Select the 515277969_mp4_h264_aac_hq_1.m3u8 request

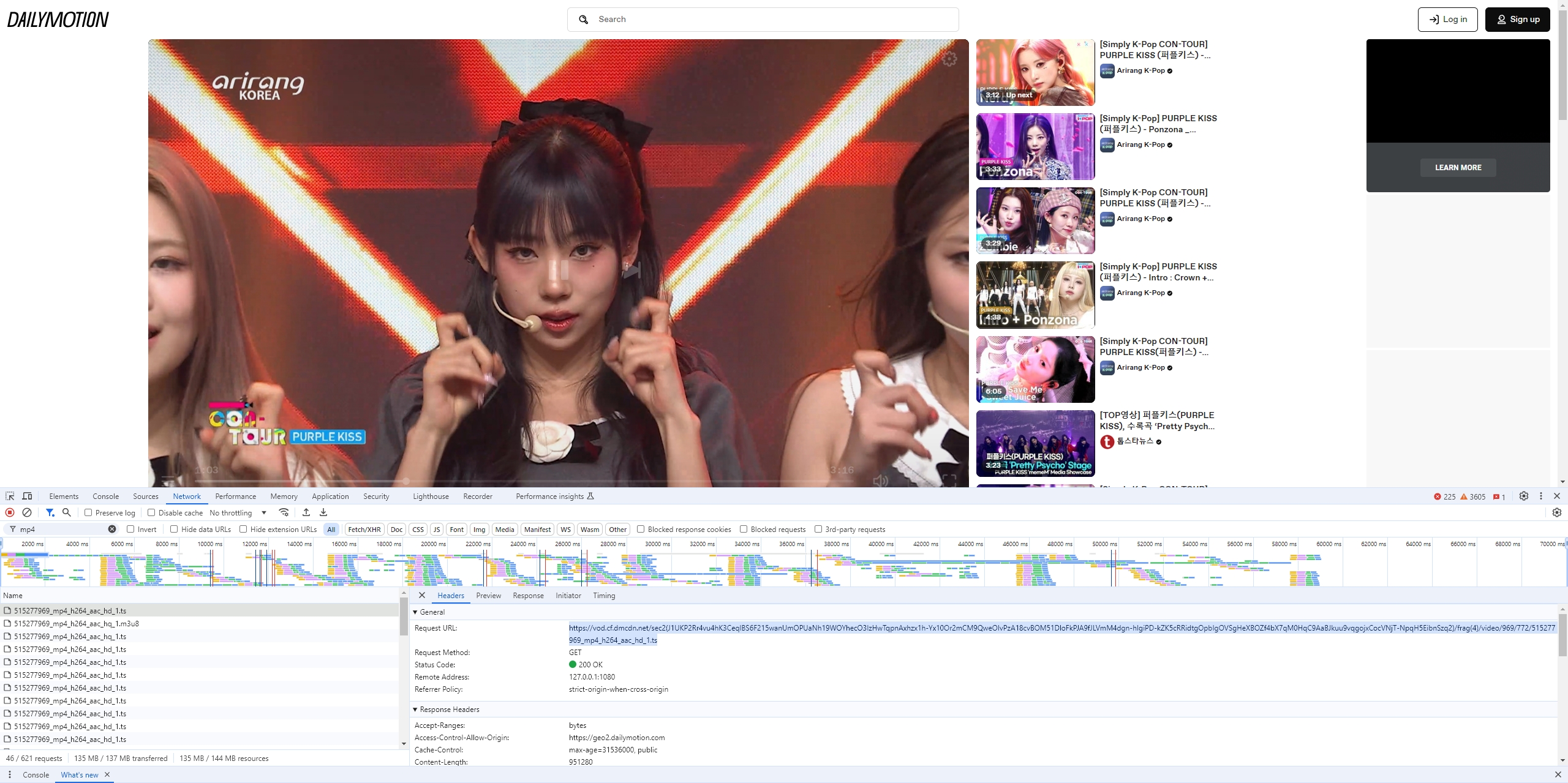click(199, 623)
